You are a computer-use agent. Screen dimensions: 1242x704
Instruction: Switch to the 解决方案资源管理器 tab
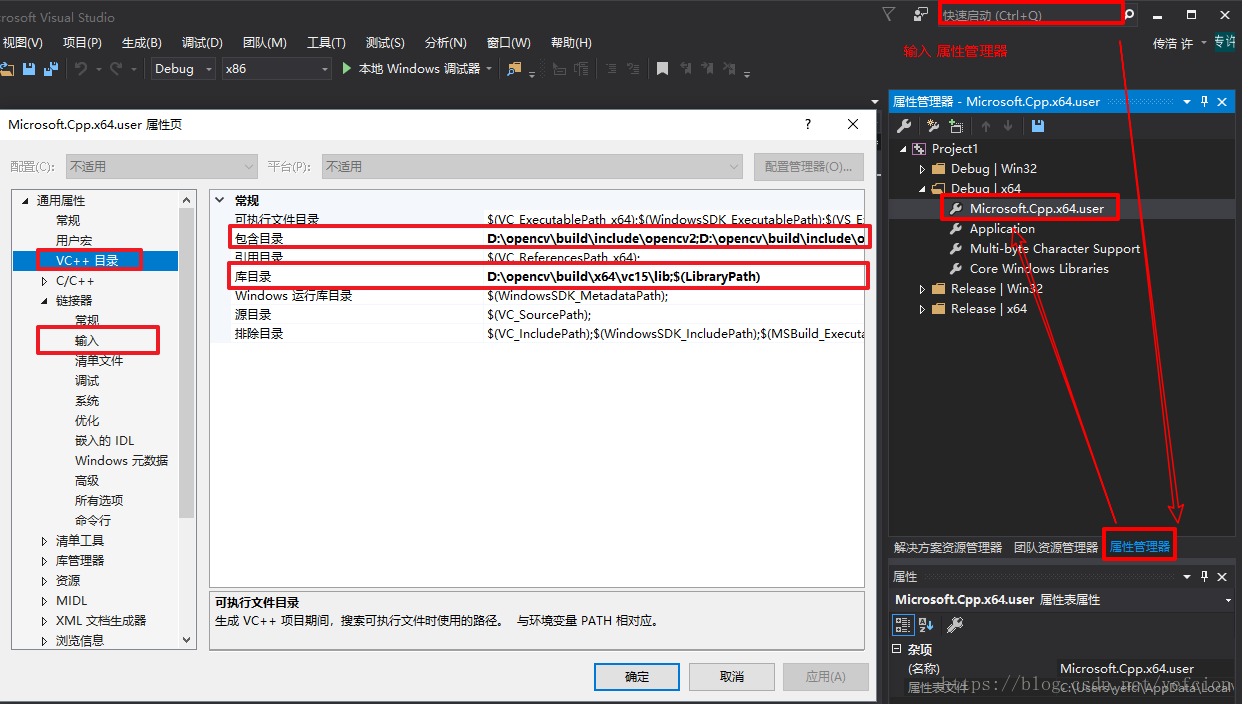[948, 548]
